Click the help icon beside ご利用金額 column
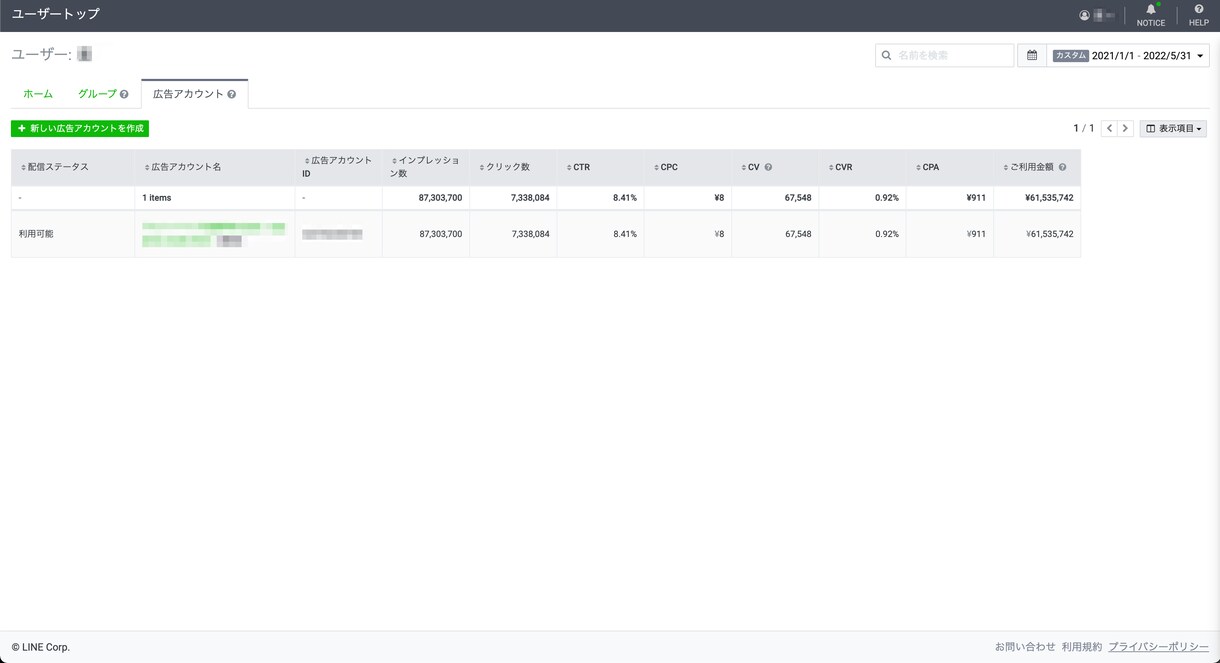This screenshot has width=1220, height=663. (1062, 167)
